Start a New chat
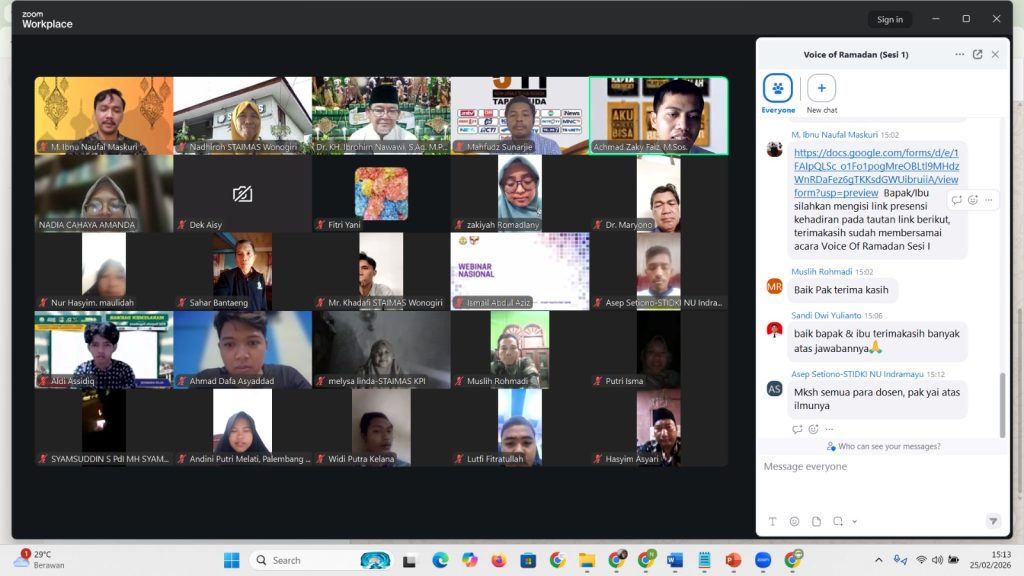 [821, 88]
